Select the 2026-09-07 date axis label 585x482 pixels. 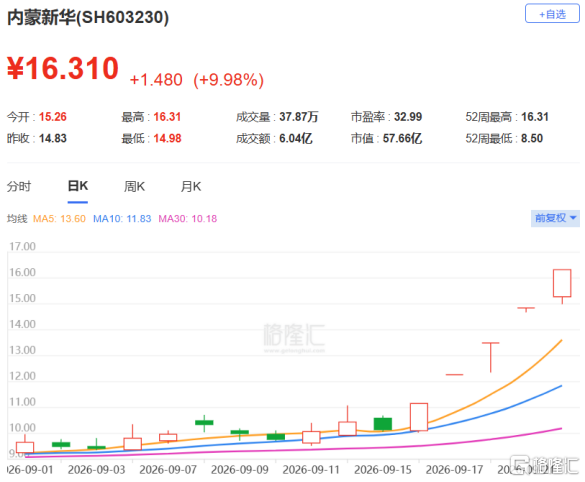[x=168, y=470]
